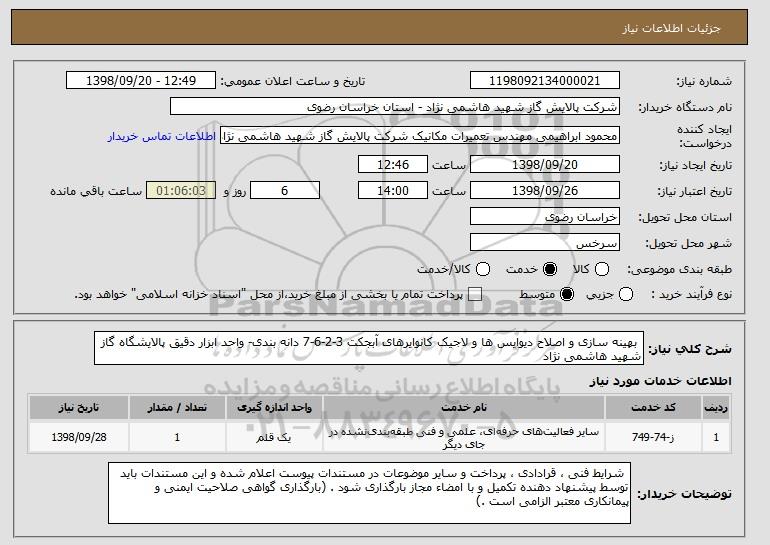770x545 pixels.
Task: Click the اطلاعات خدمات مورد نیاز section heading
Action: click(660, 381)
